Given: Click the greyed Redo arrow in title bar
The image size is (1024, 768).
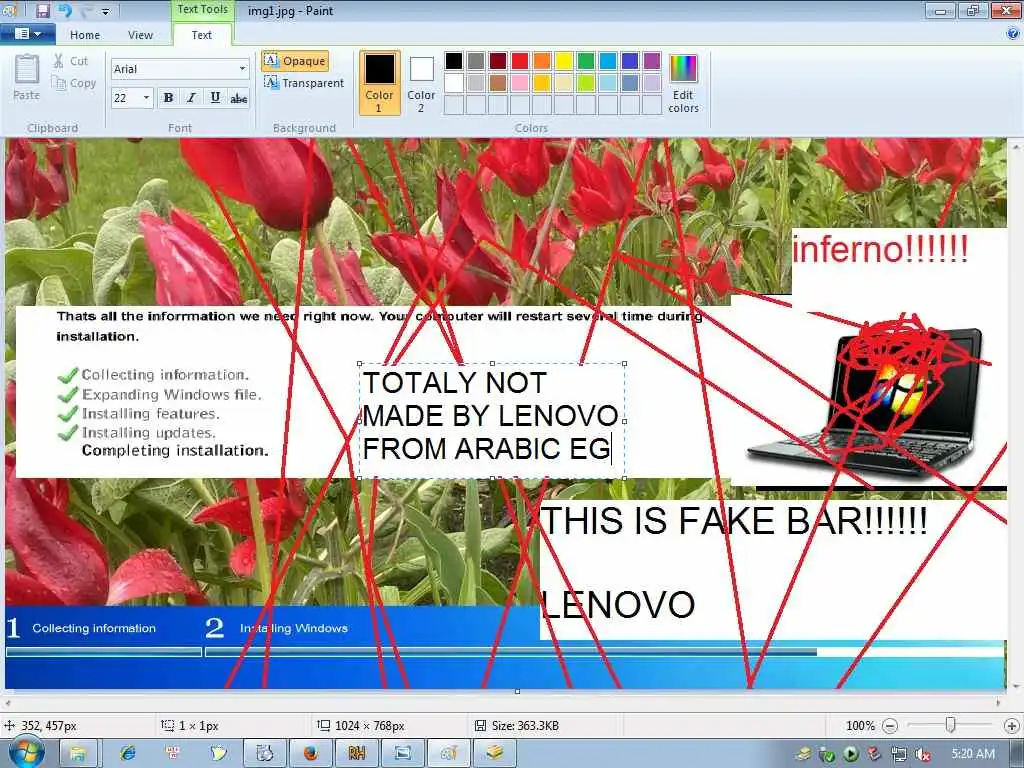Looking at the screenshot, I should point(86,10).
